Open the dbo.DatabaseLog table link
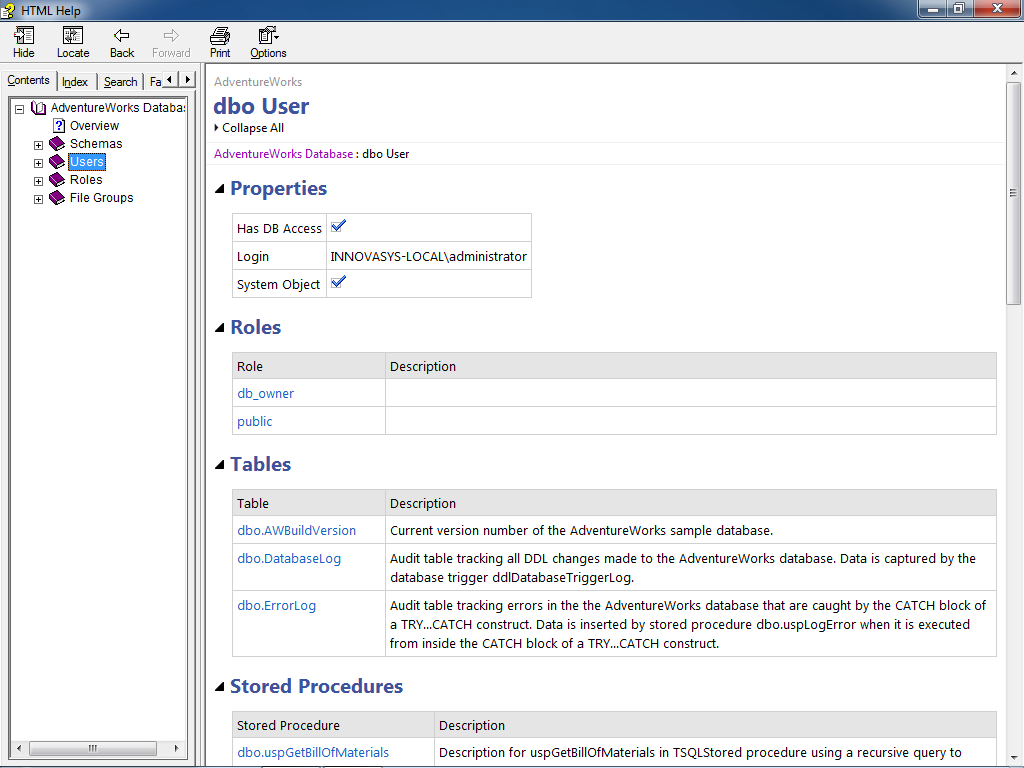Screen dimensions: 1024x768 point(289,559)
